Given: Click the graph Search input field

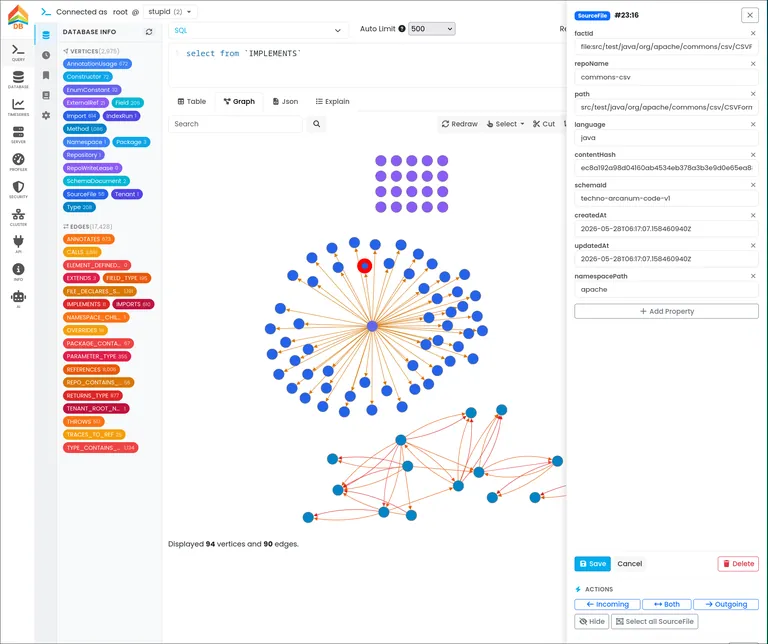Looking at the screenshot, I should (236, 124).
